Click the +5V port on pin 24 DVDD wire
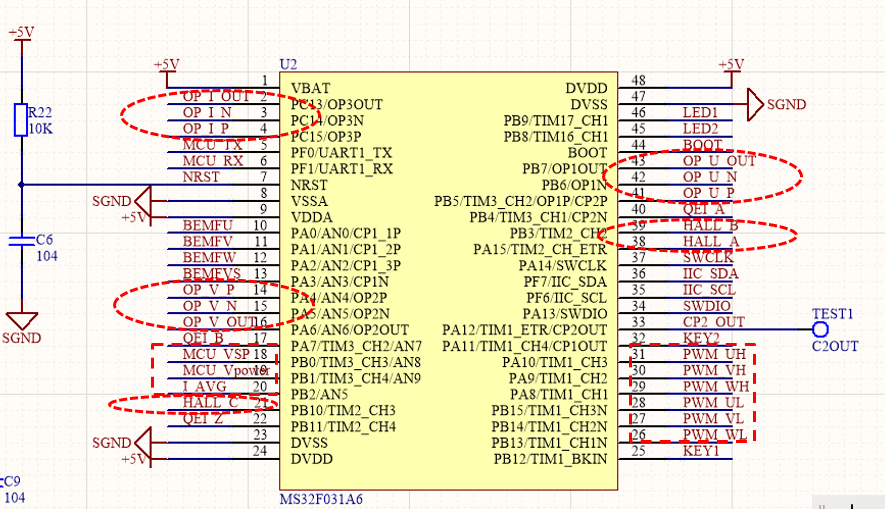The width and height of the screenshot is (885, 509). click(x=134, y=459)
